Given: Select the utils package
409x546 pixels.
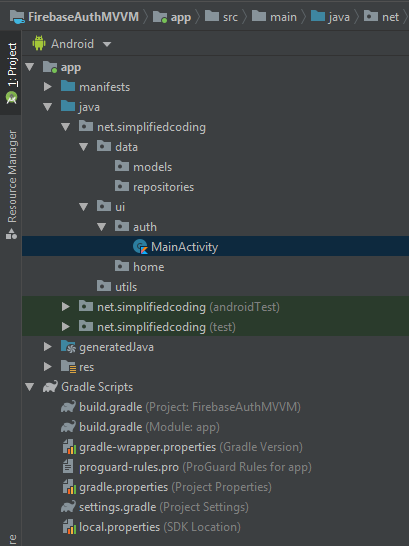Looking at the screenshot, I should click(x=126, y=287).
